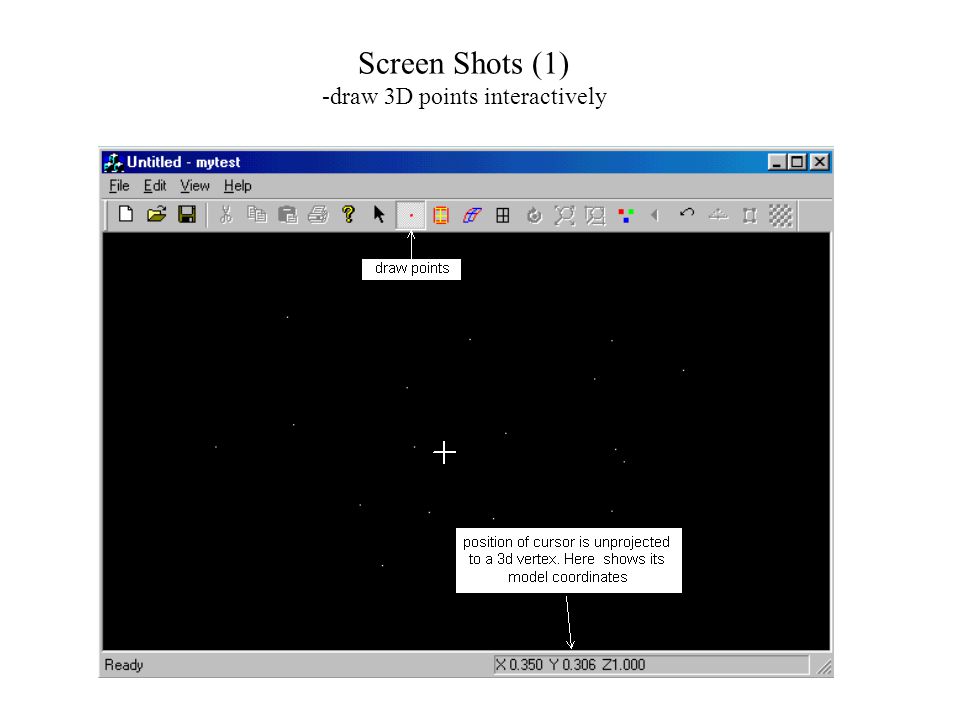
Task: Click the Cut scissors icon
Action: pyautogui.click(x=226, y=214)
